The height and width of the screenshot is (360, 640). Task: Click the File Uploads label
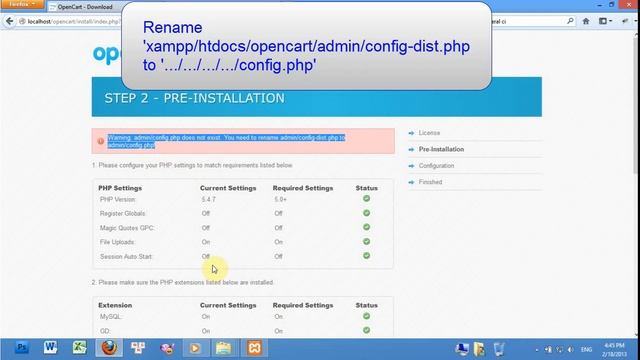pyautogui.click(x=117, y=242)
